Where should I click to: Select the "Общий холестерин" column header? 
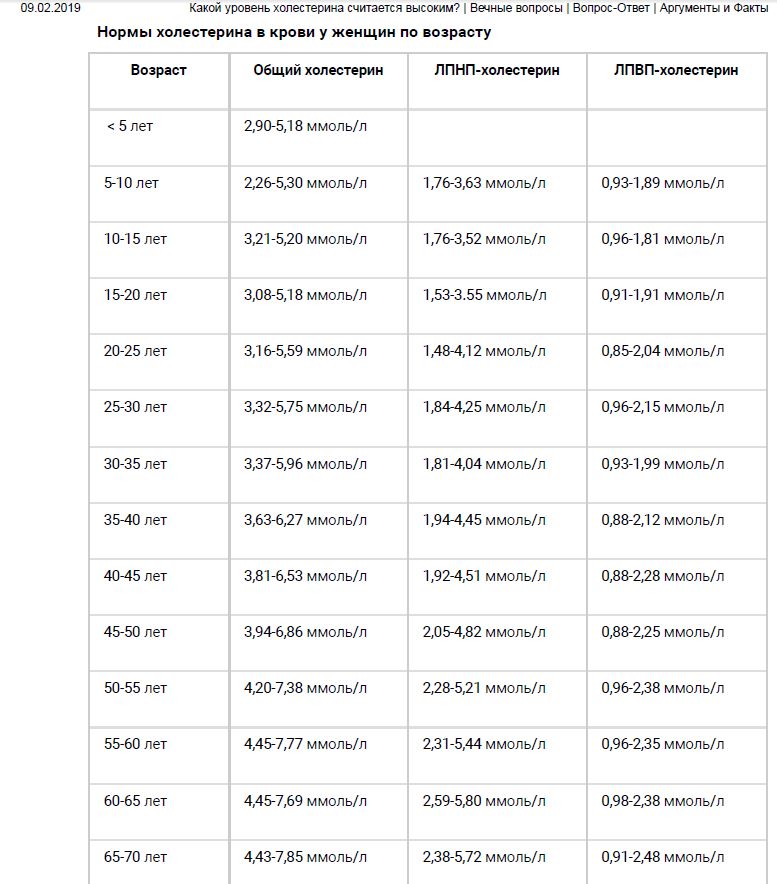(318, 71)
